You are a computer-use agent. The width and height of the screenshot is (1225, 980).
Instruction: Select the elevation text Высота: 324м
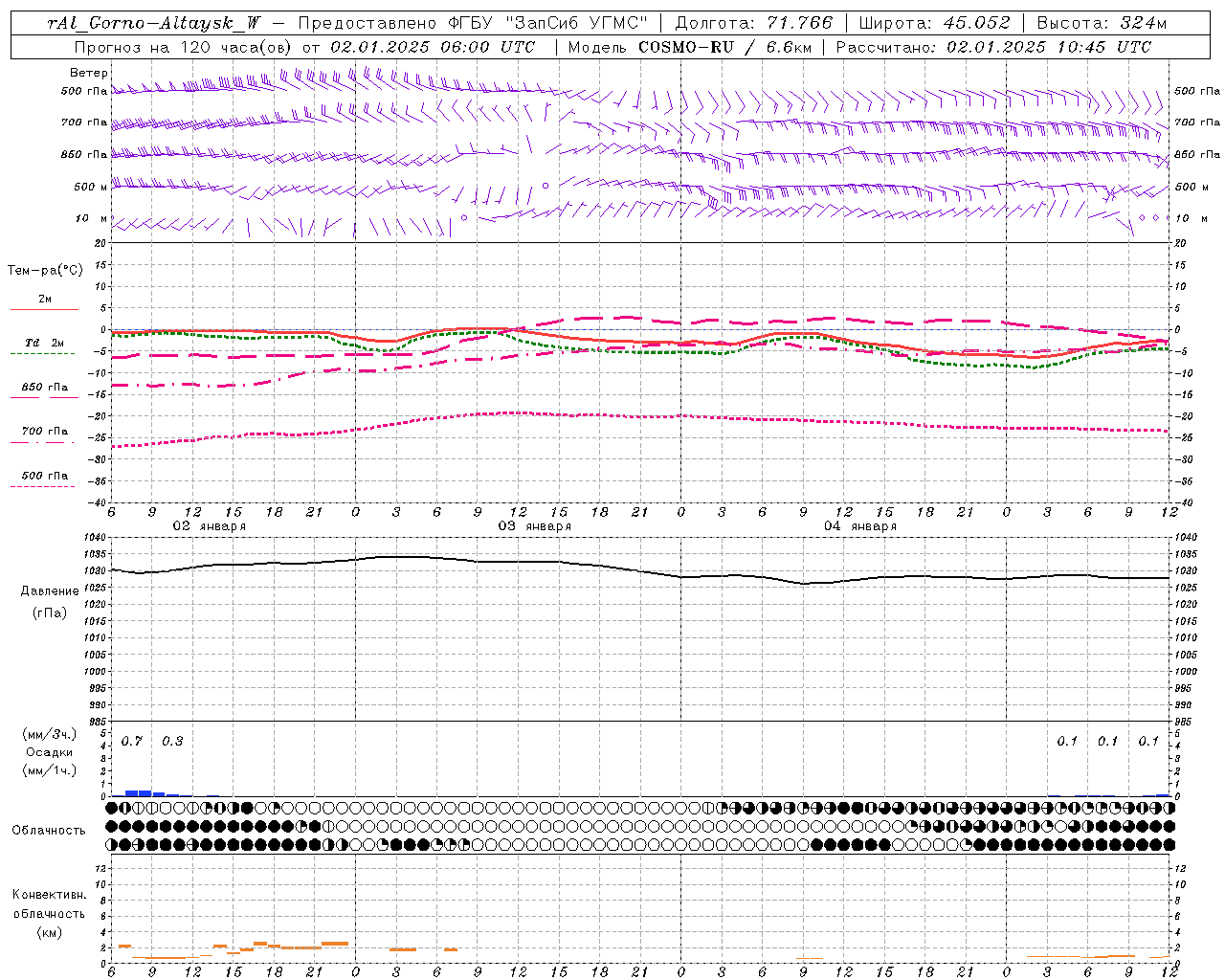tap(1102, 23)
